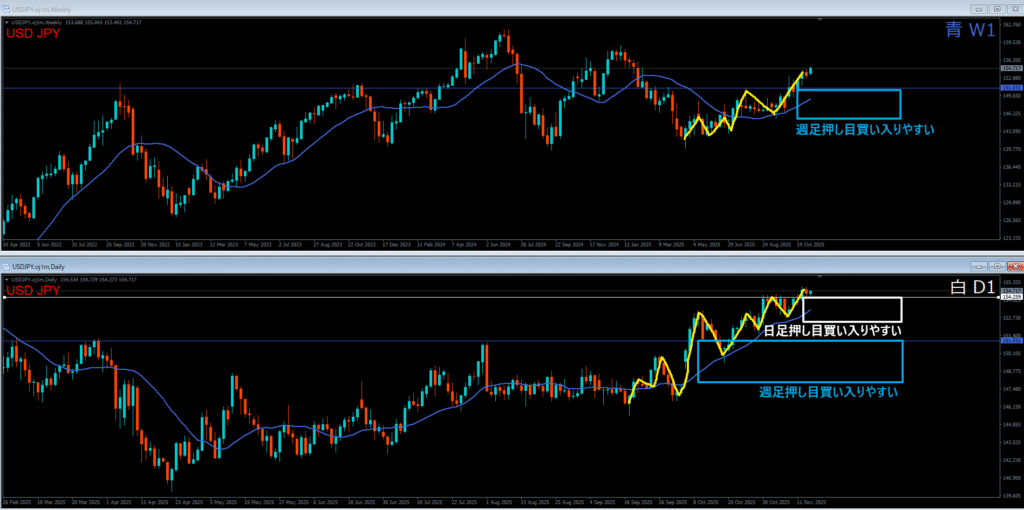Click the daily chart window icon in title bar
Viewport: 1024px width, 510px height.
(6, 268)
